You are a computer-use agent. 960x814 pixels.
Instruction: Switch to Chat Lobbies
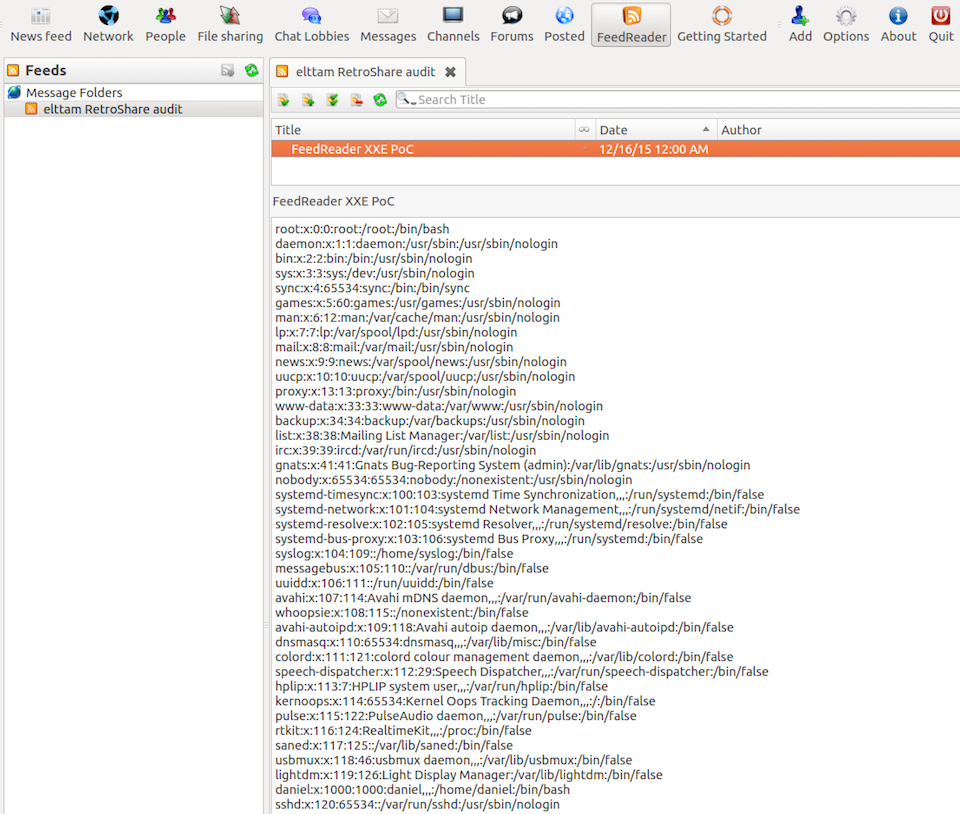click(x=312, y=24)
